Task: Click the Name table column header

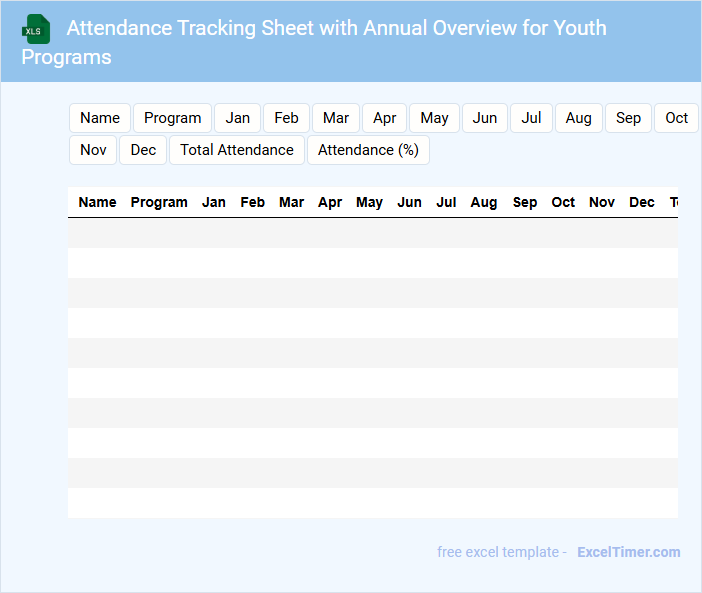Action: (97, 202)
